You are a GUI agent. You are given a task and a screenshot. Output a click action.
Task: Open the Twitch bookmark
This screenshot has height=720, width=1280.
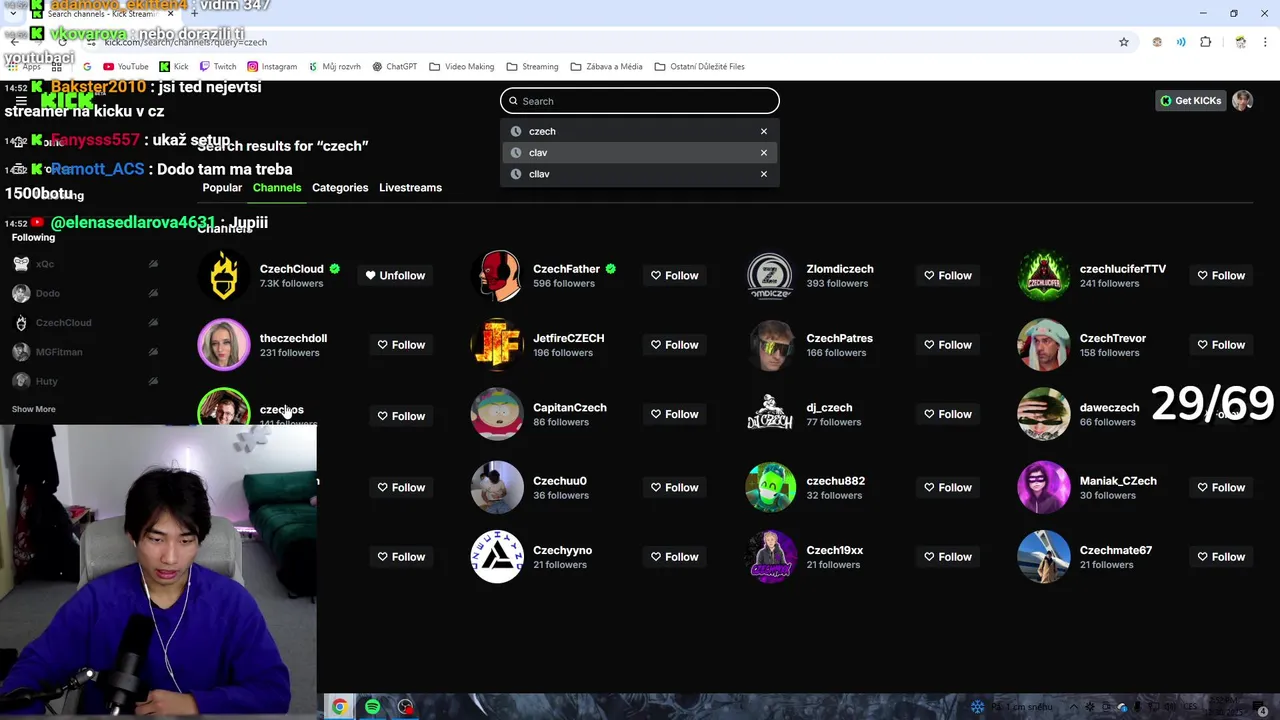(218, 67)
